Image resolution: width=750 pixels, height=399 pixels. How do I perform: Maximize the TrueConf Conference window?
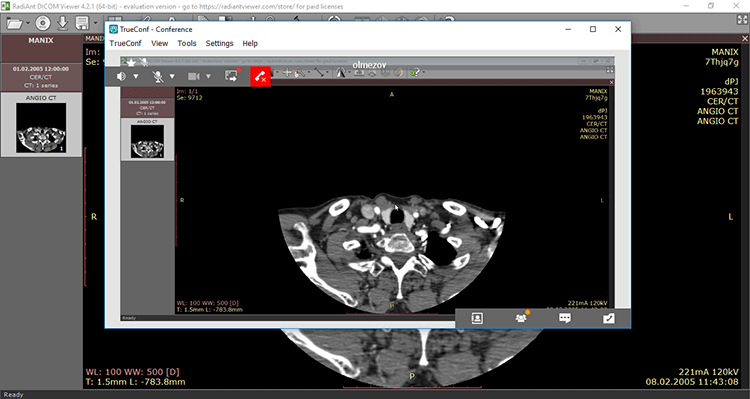[x=593, y=29]
